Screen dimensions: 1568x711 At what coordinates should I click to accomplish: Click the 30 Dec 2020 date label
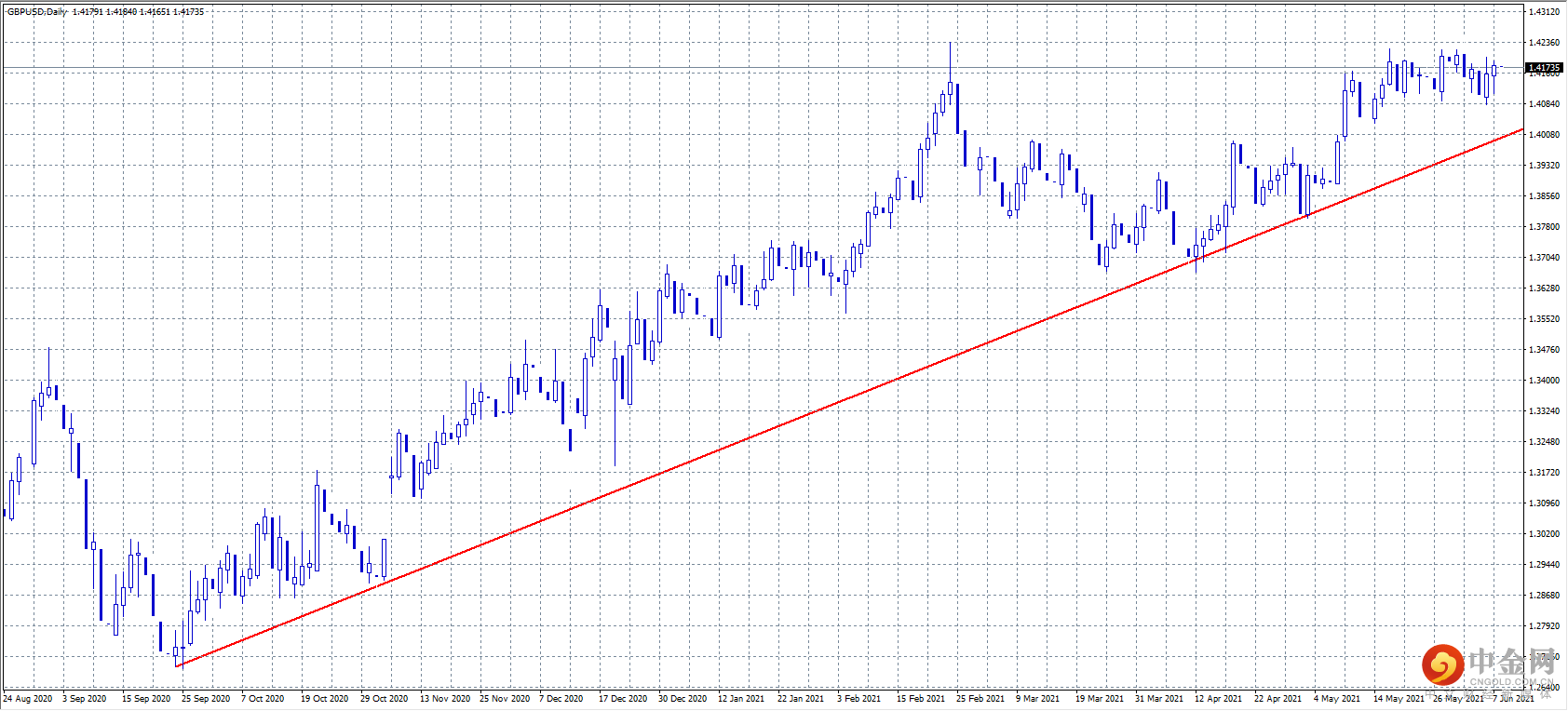[683, 699]
